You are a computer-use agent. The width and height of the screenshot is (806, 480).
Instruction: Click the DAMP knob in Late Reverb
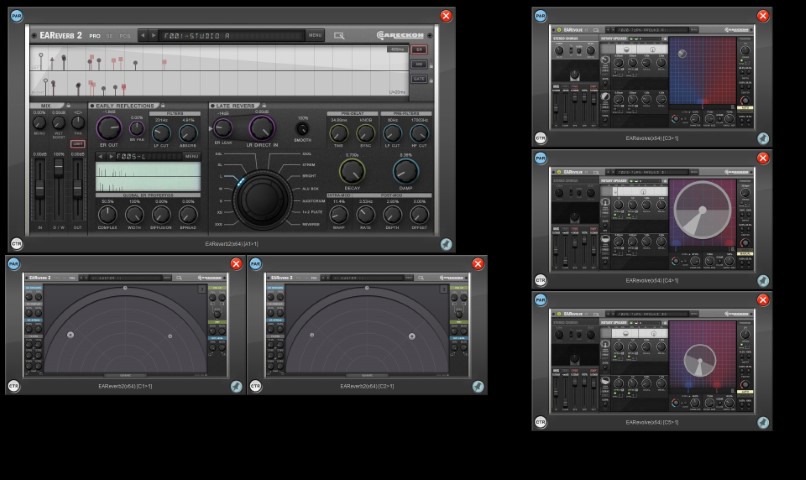coord(406,171)
